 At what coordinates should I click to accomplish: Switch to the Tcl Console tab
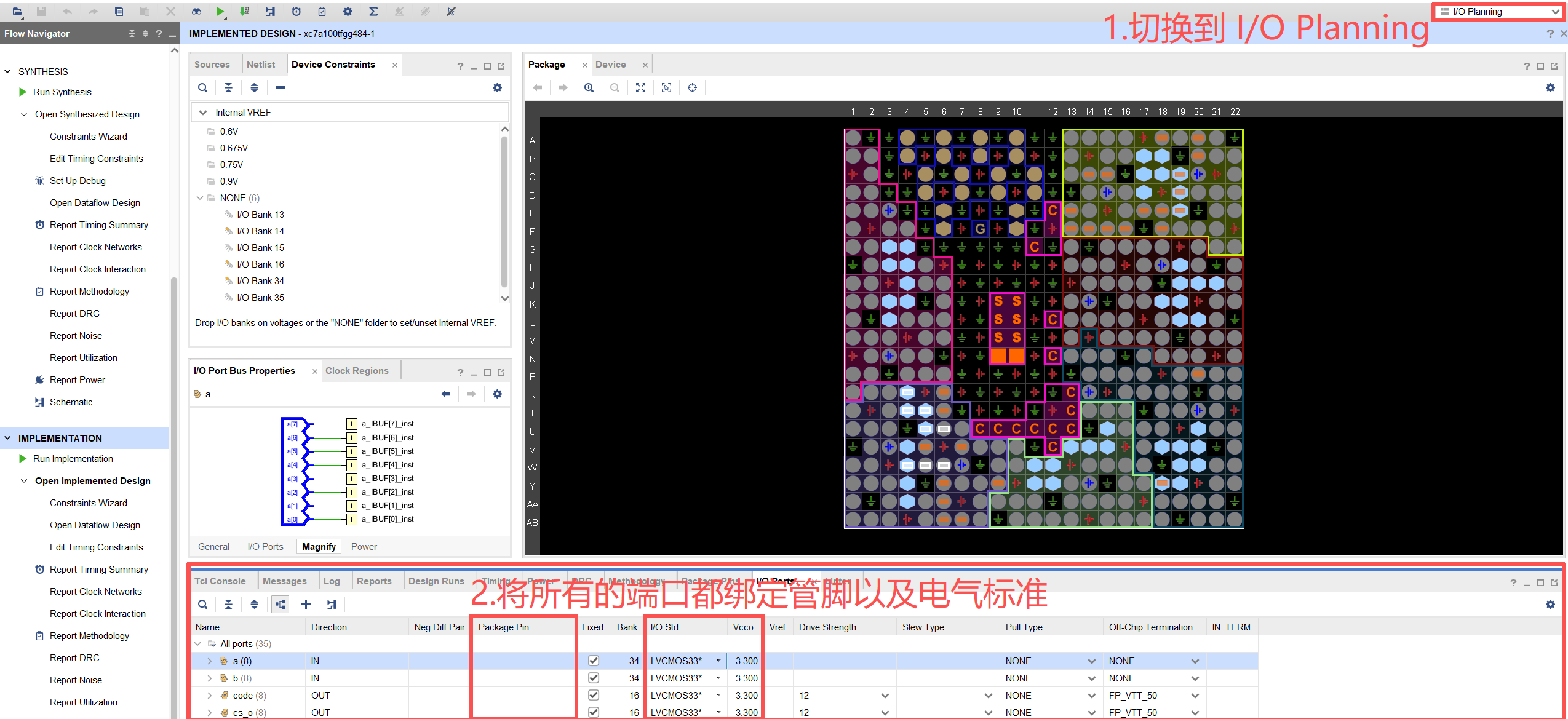pyautogui.click(x=220, y=581)
